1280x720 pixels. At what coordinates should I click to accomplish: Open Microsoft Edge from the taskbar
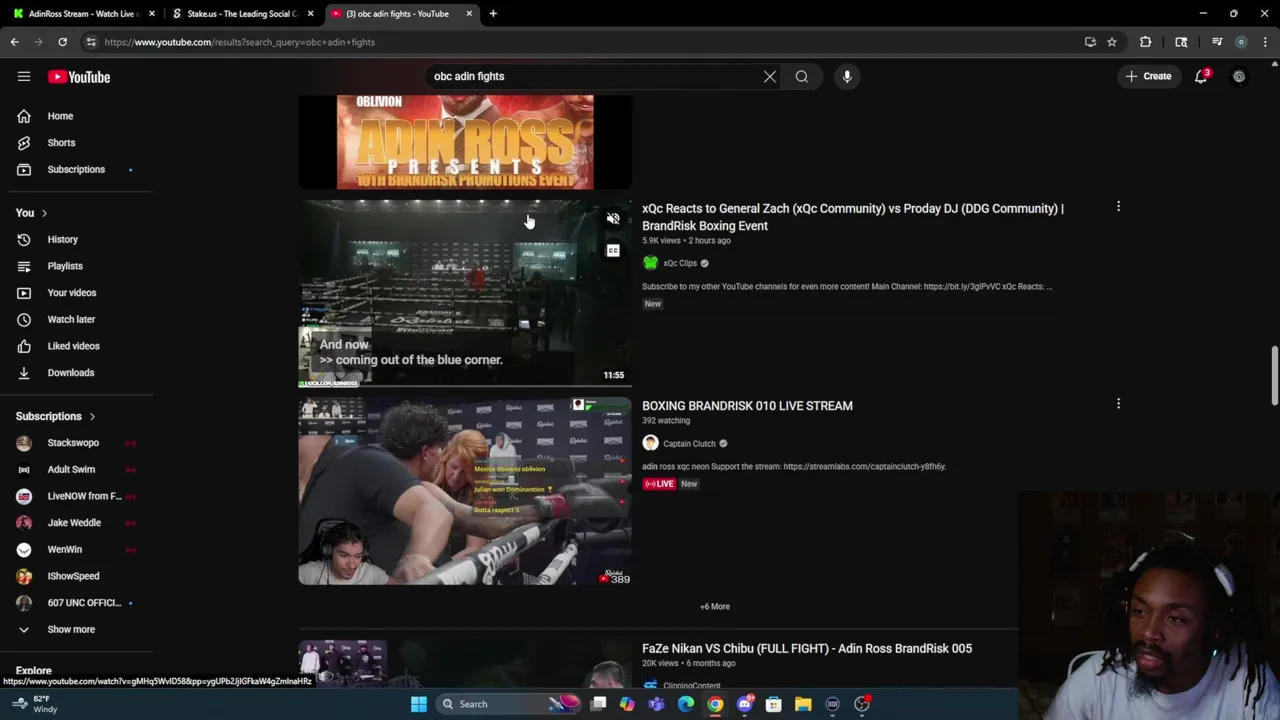[x=686, y=704]
